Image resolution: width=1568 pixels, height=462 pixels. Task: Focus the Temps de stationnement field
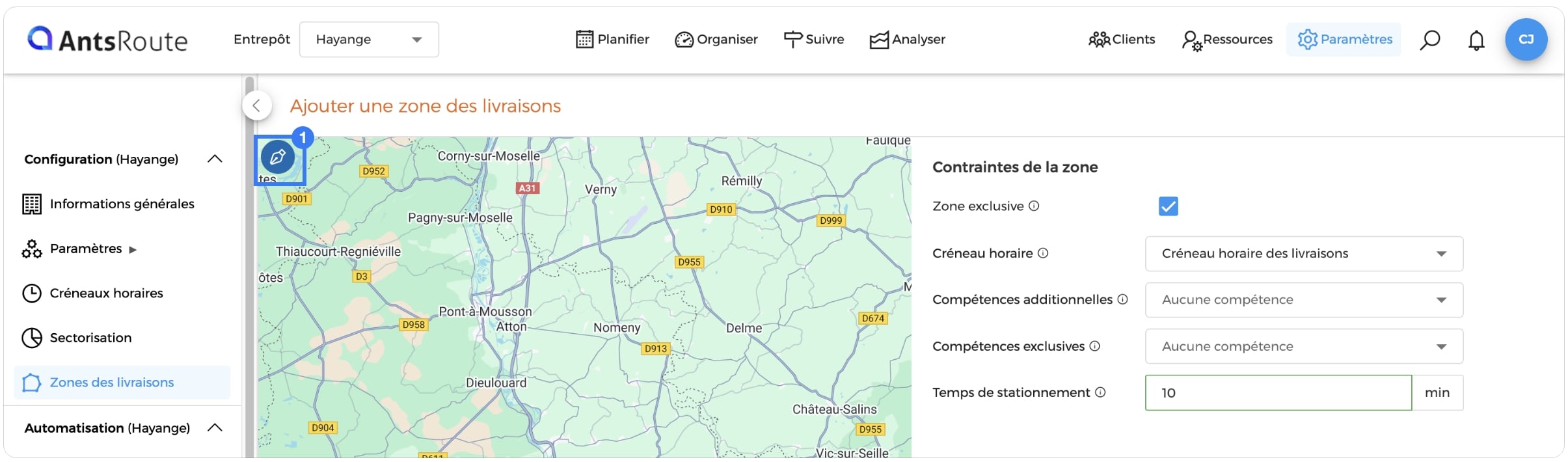(1278, 392)
